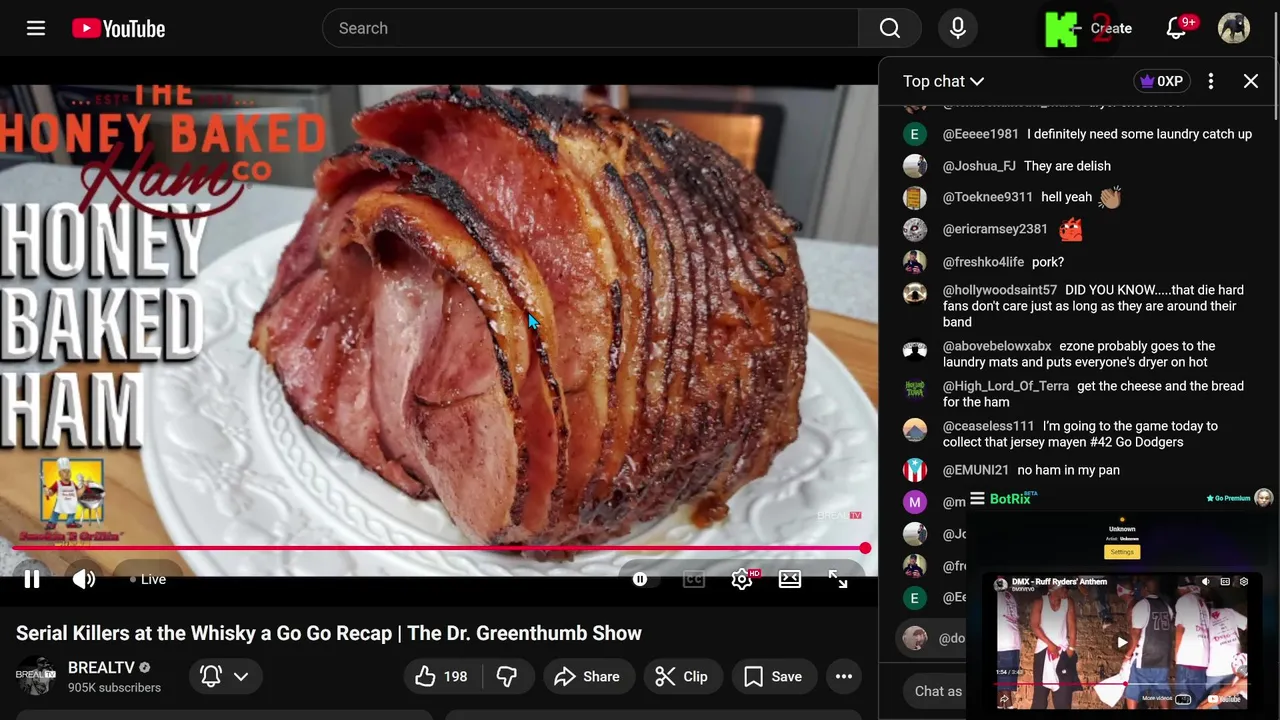Share the video
The height and width of the screenshot is (720, 1280).
pos(587,676)
